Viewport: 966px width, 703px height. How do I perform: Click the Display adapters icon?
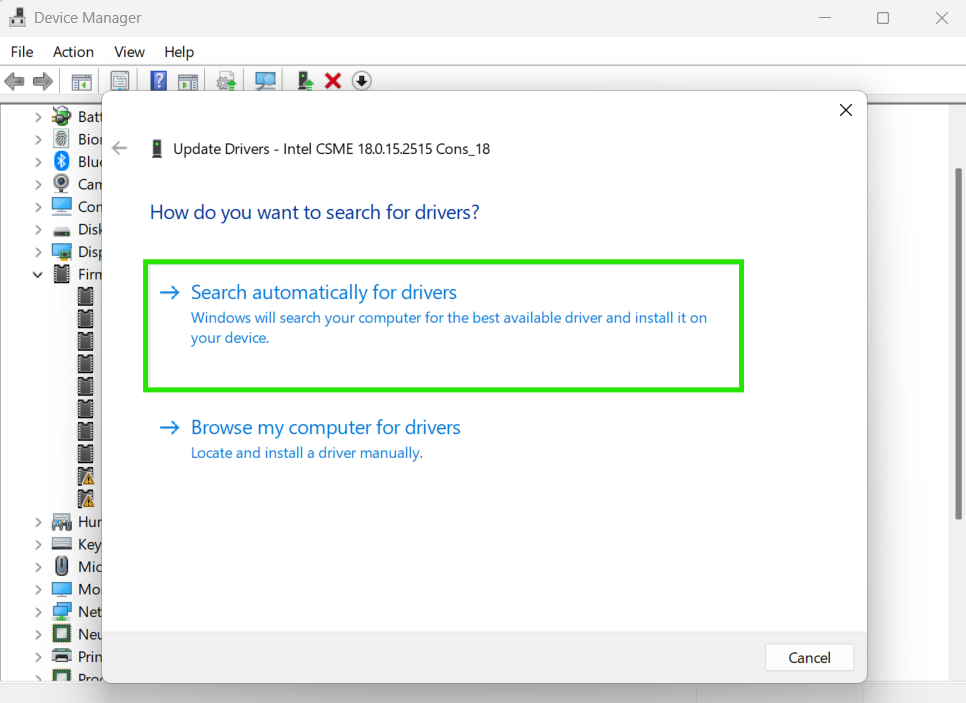pyautogui.click(x=62, y=251)
